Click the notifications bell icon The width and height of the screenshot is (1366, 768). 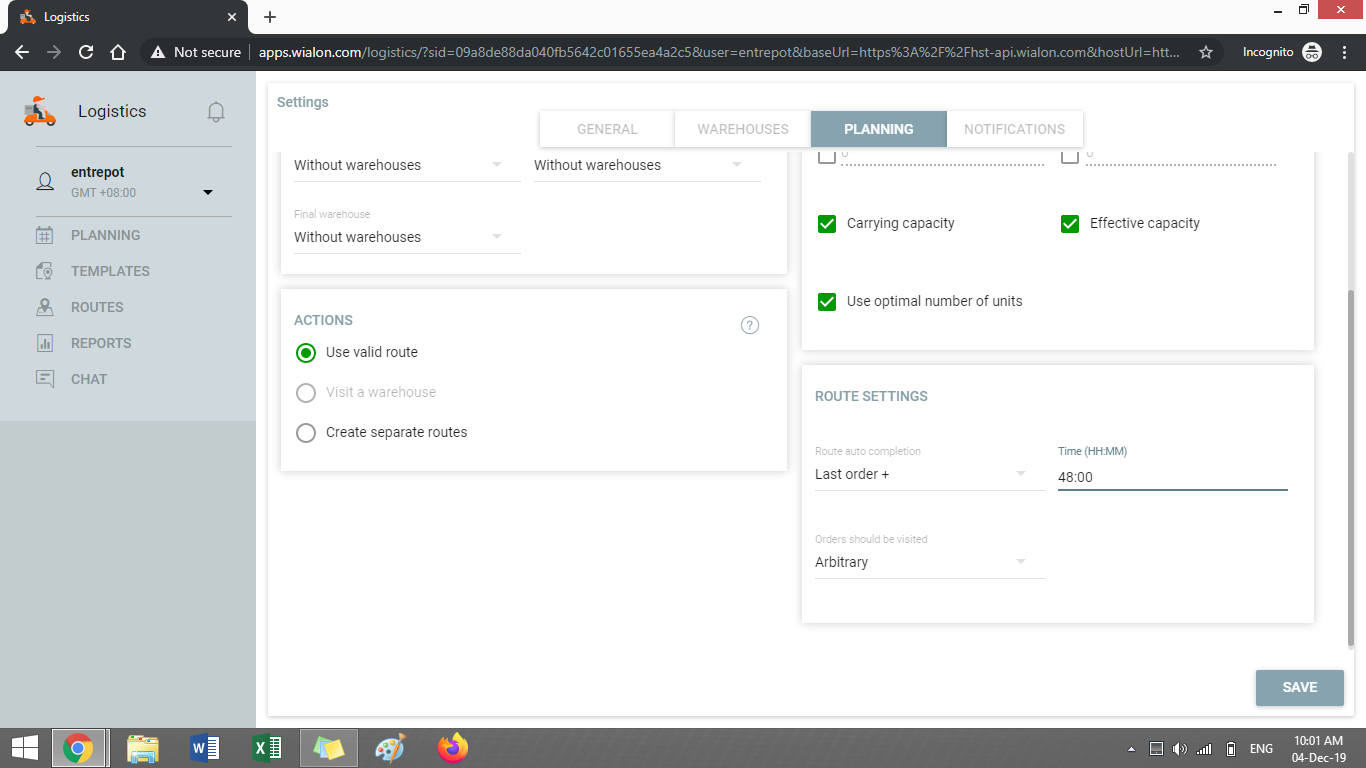point(216,112)
